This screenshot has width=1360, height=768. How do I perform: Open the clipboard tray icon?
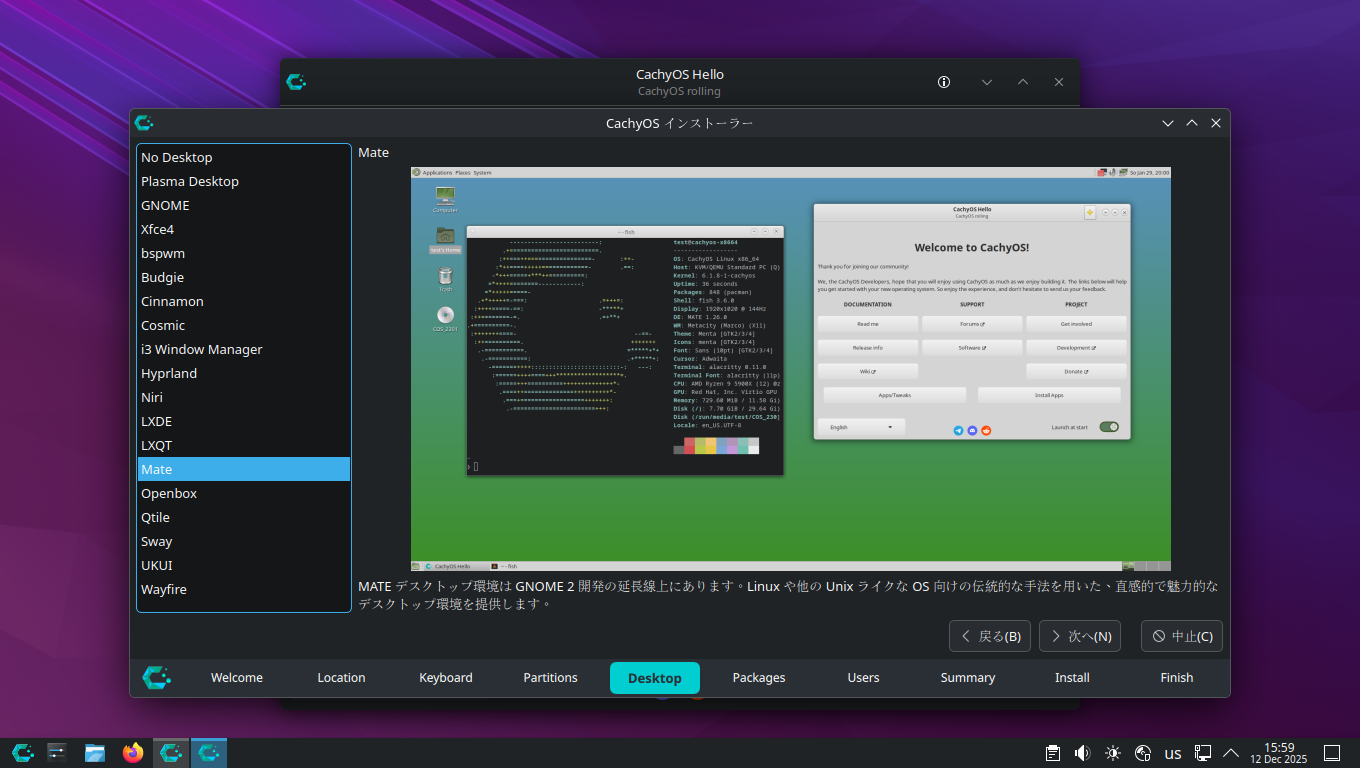click(1052, 753)
